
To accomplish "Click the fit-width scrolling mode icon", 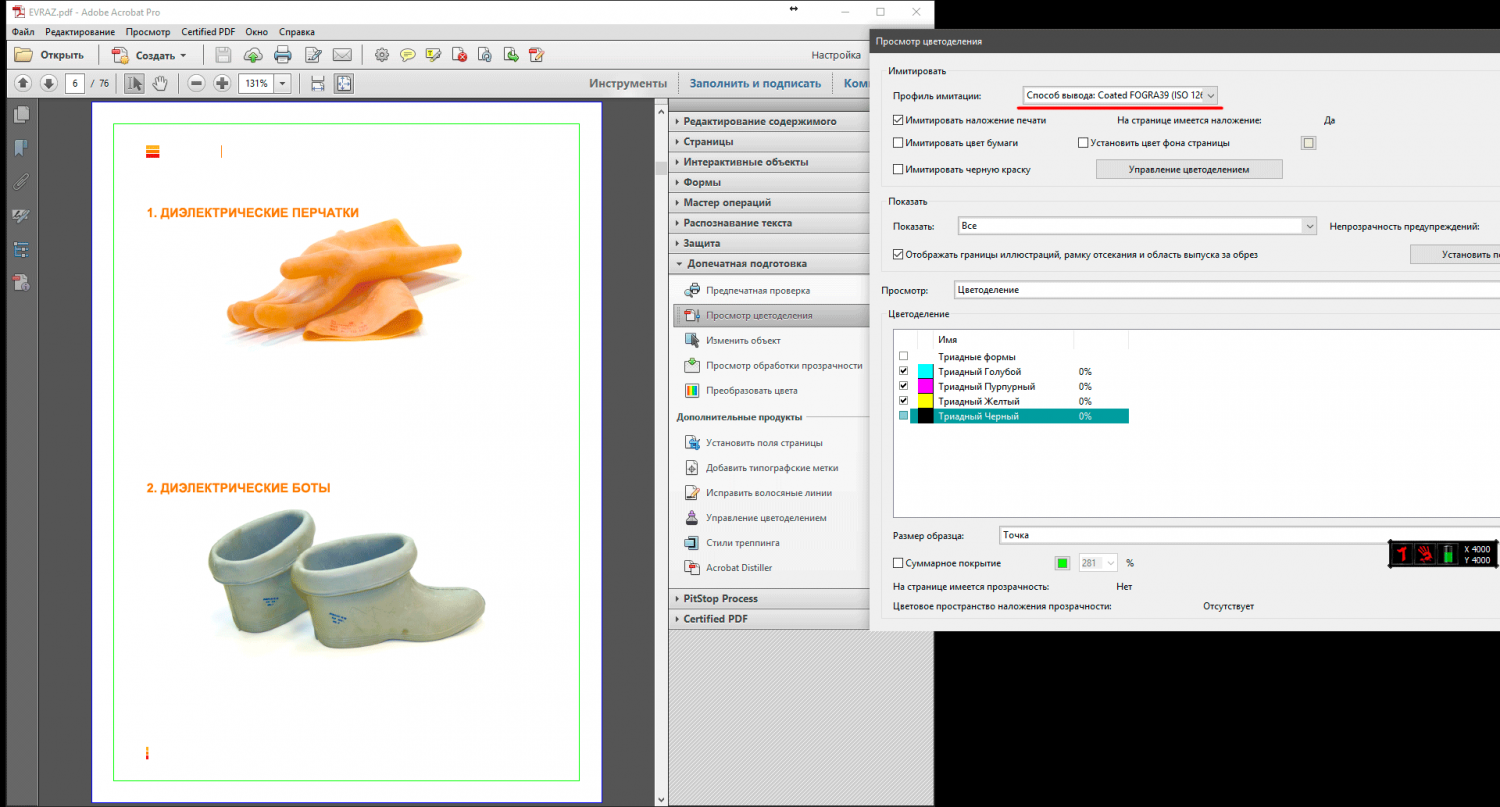I will [x=318, y=83].
